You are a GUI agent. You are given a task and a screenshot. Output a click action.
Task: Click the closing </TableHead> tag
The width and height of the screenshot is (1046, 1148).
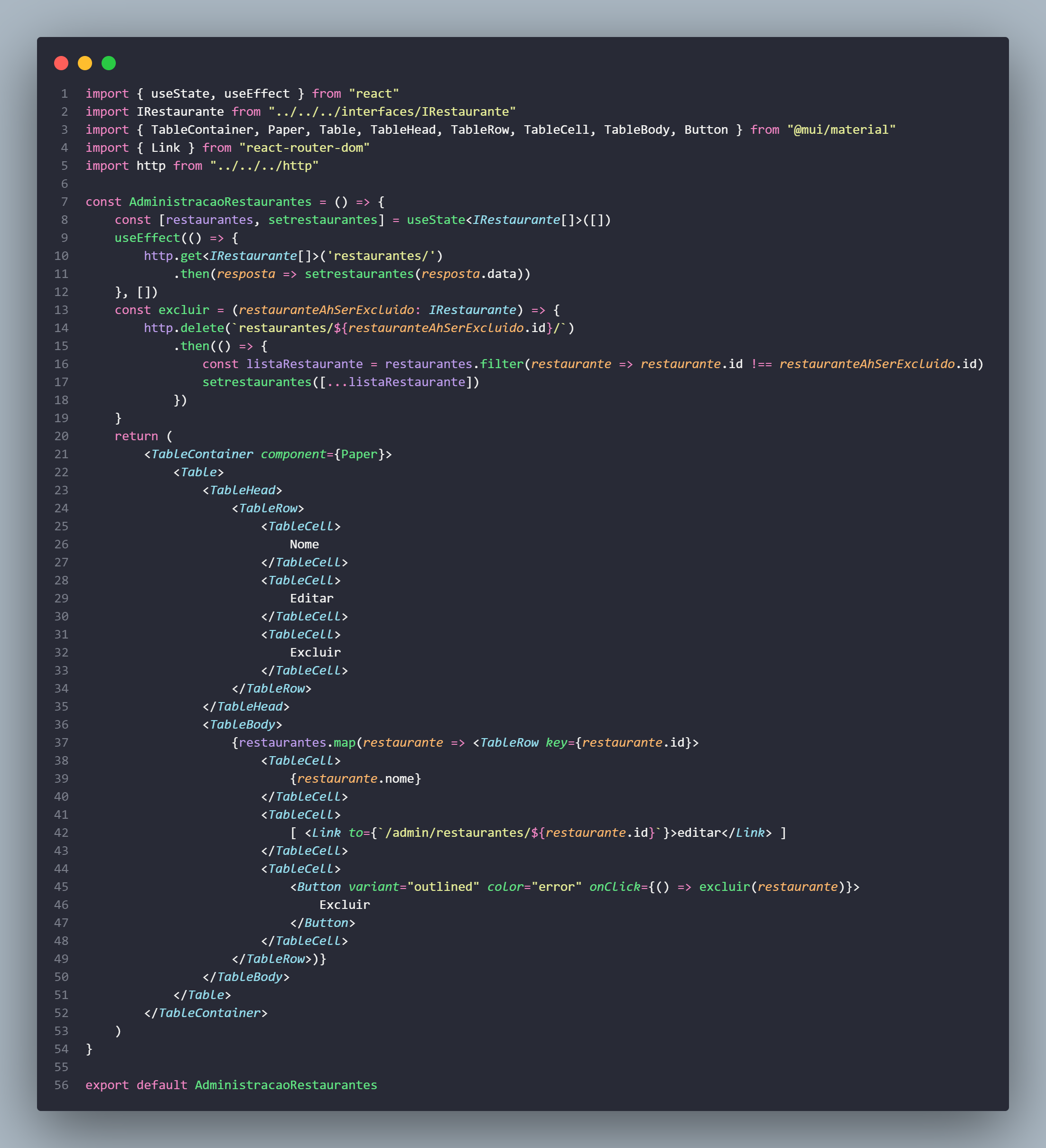[245, 707]
